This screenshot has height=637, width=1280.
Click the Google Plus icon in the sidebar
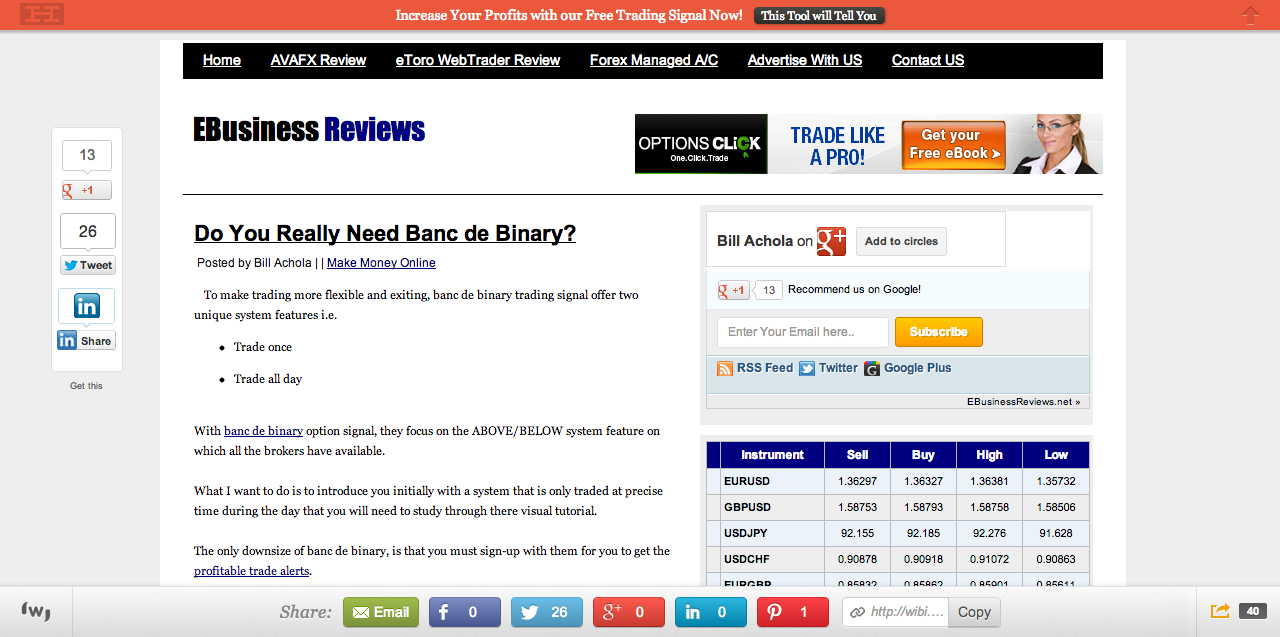872,369
